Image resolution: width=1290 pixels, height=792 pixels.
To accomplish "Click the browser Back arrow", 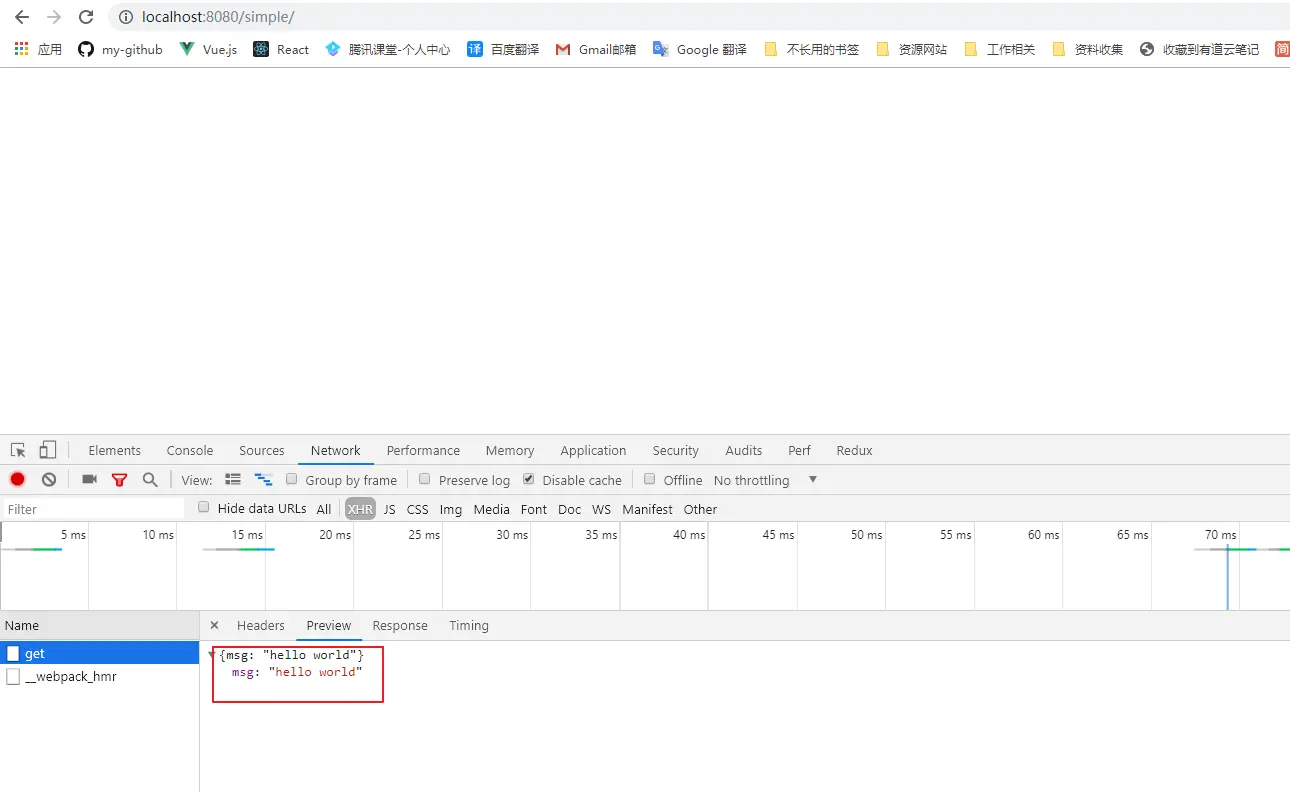I will pos(22,17).
